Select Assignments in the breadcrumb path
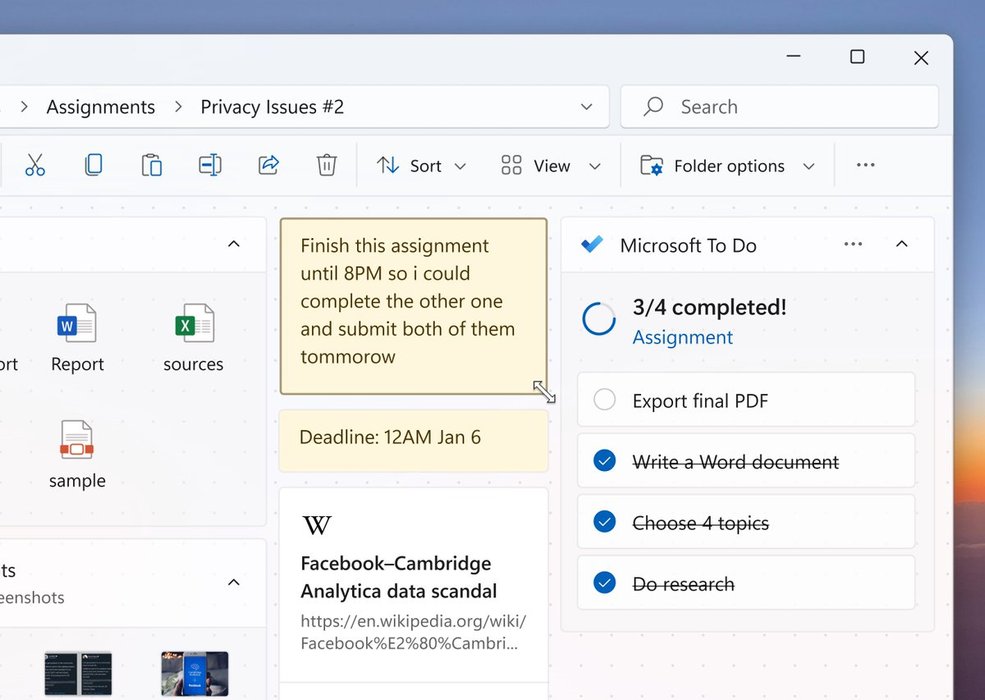Image resolution: width=985 pixels, height=700 pixels. 100,107
